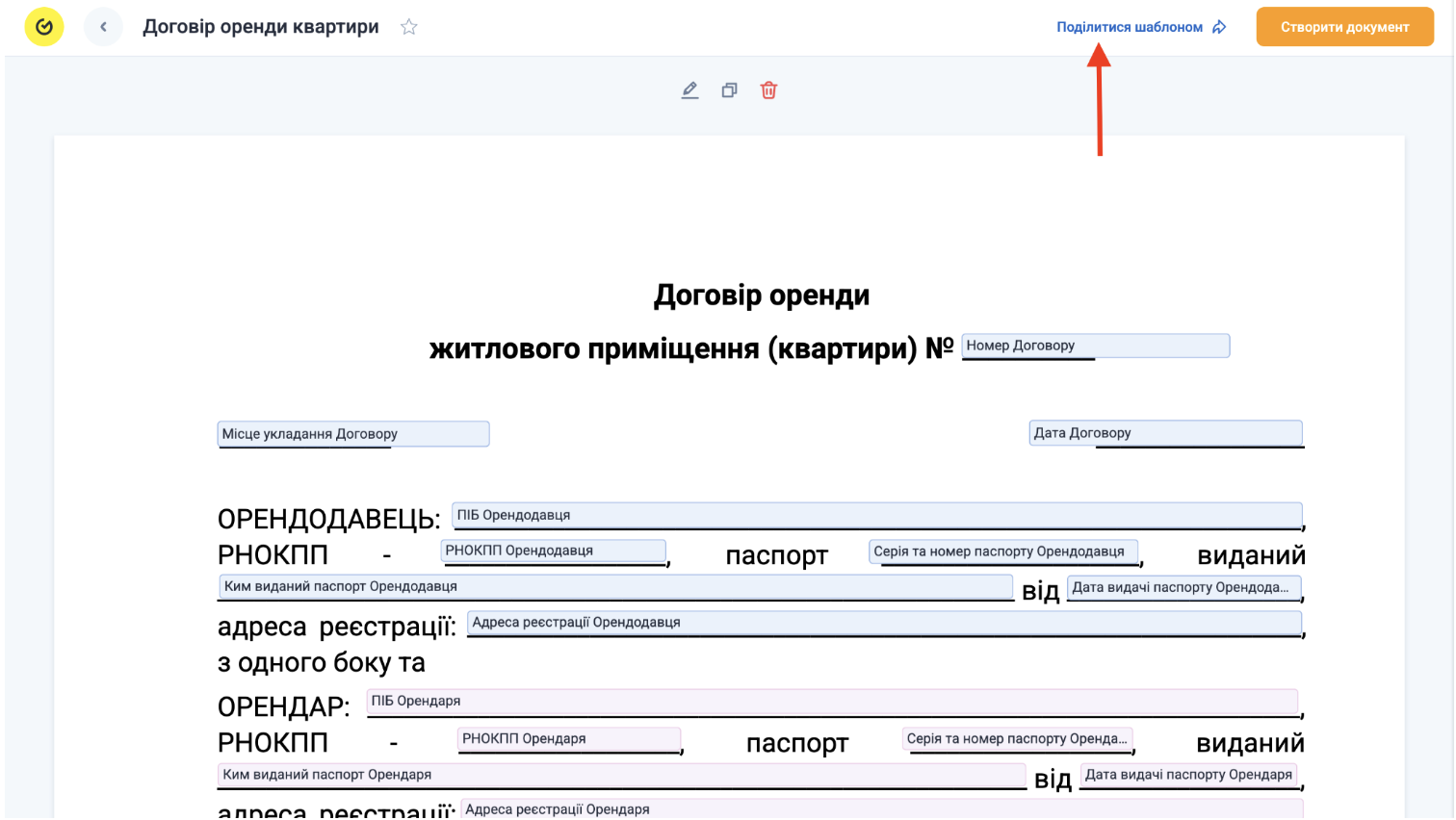1456x820 pixels.
Task: Mark template as favorite with star
Action: coord(409,27)
